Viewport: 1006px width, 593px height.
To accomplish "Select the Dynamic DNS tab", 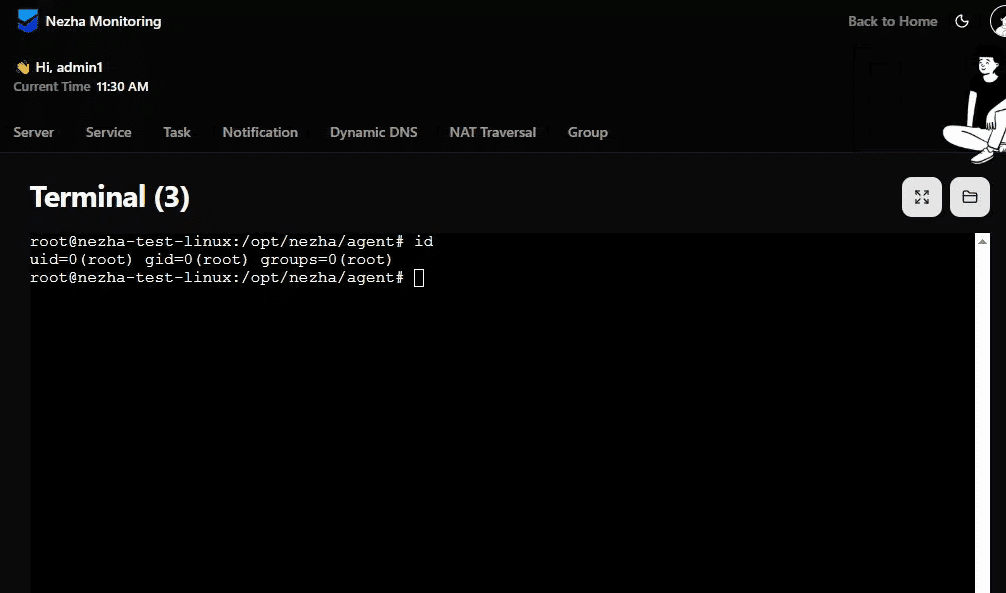I will pos(373,132).
